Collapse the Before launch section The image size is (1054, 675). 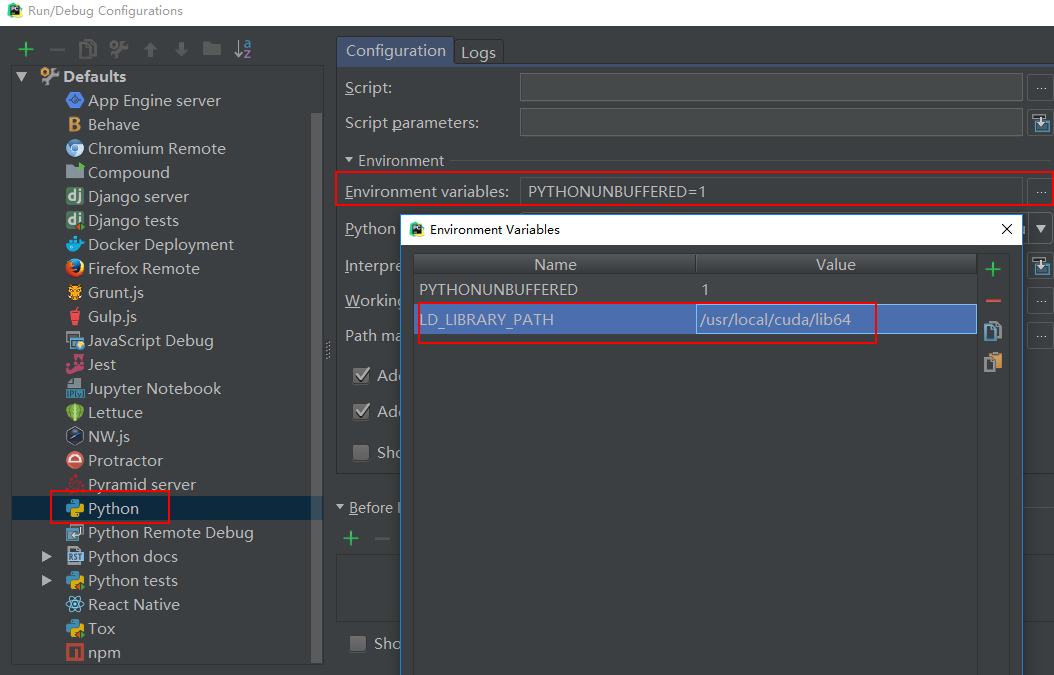tap(340, 507)
